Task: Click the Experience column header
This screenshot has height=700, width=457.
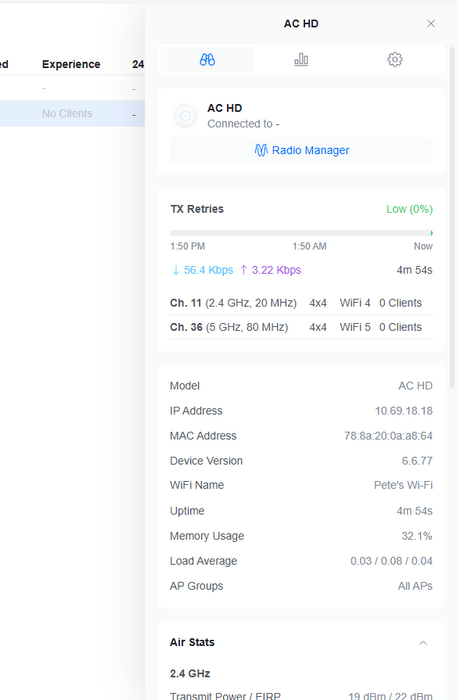Action: click(x=71, y=64)
